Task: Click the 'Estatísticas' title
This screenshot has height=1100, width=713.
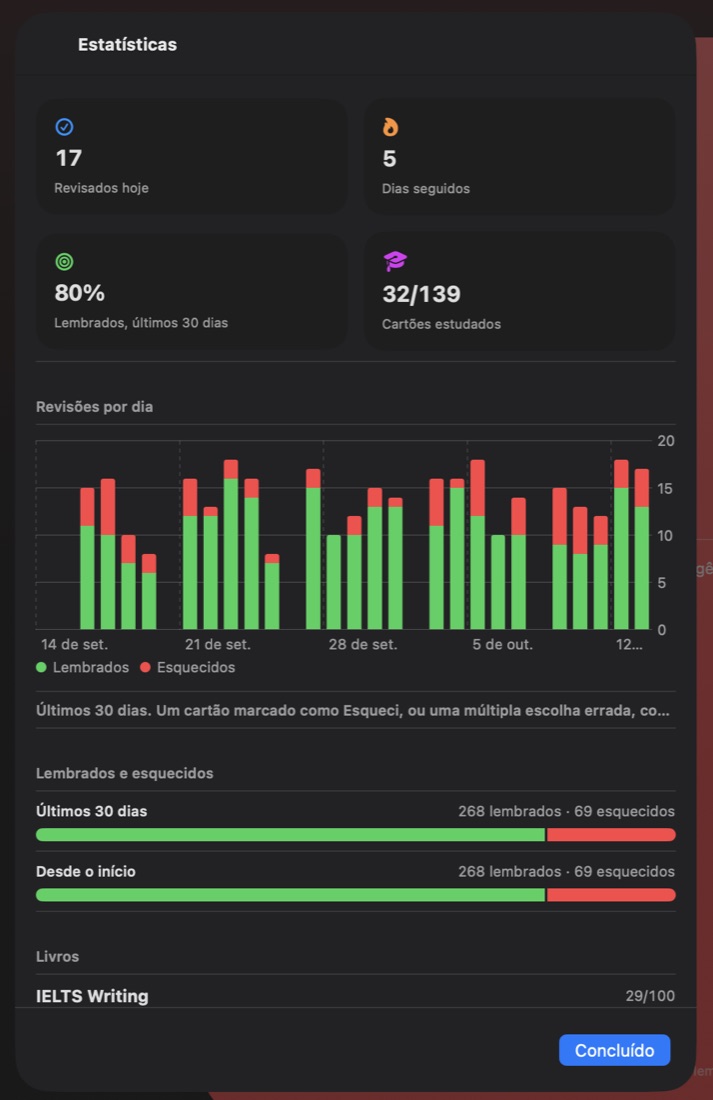Action: 127,44
